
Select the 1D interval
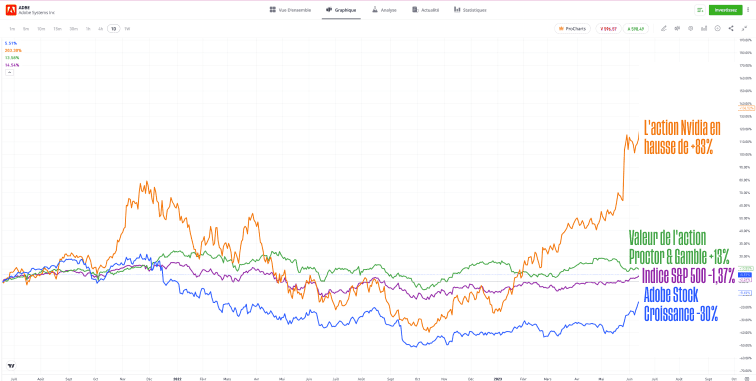[x=113, y=29]
